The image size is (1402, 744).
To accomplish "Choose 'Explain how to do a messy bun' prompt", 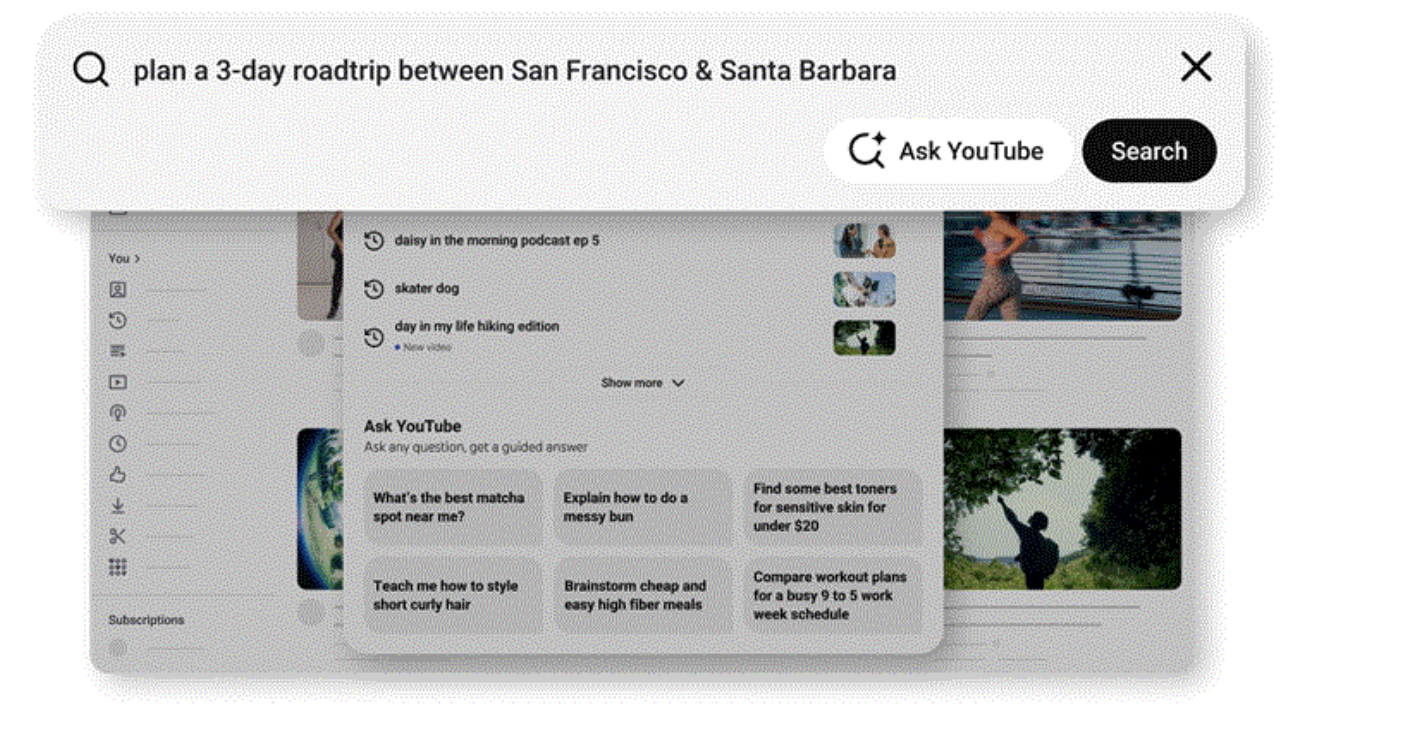I will [x=643, y=507].
